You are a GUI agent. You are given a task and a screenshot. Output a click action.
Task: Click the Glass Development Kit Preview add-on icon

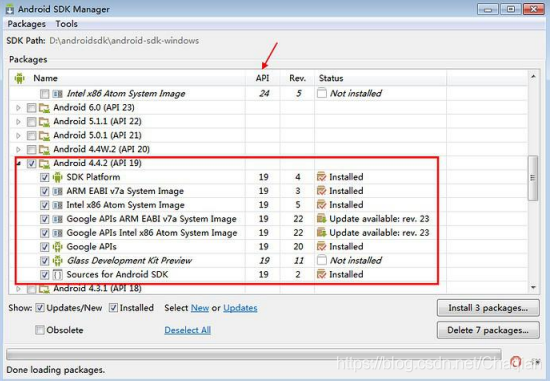(57, 261)
